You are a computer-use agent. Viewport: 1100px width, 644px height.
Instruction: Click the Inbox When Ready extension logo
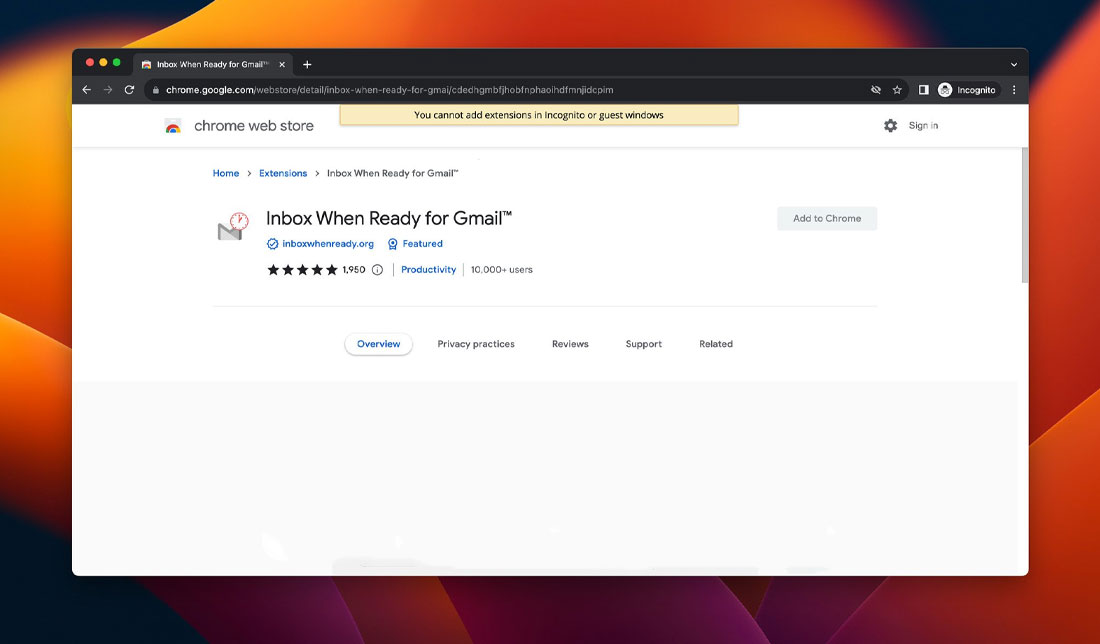point(231,224)
